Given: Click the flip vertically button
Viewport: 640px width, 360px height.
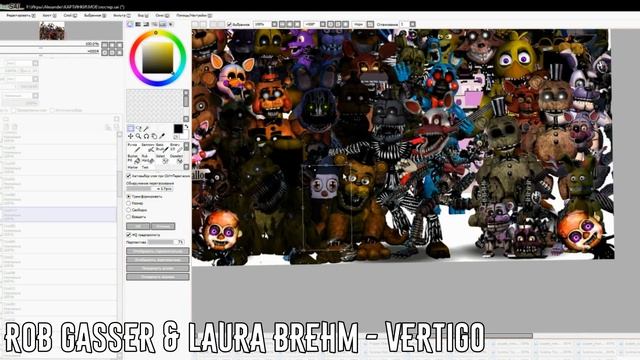Looking at the screenshot, I should pos(158,260).
